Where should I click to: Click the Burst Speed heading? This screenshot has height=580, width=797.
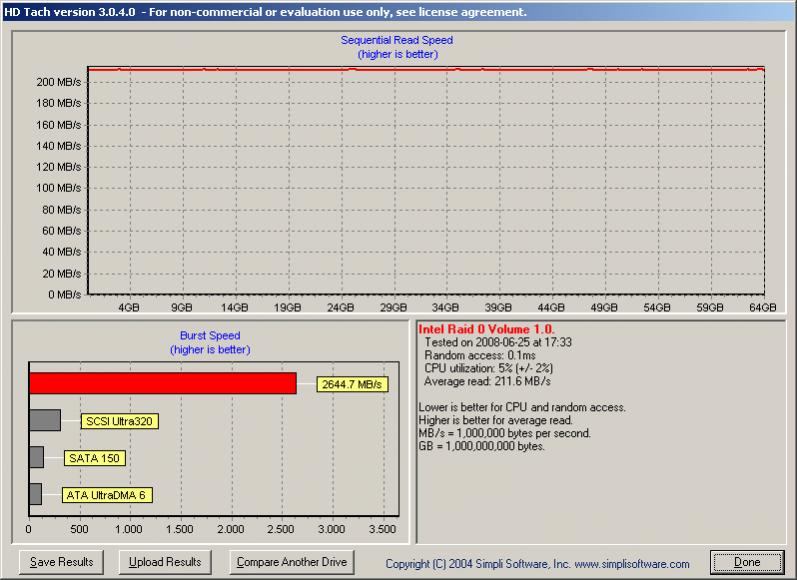pyautogui.click(x=210, y=335)
